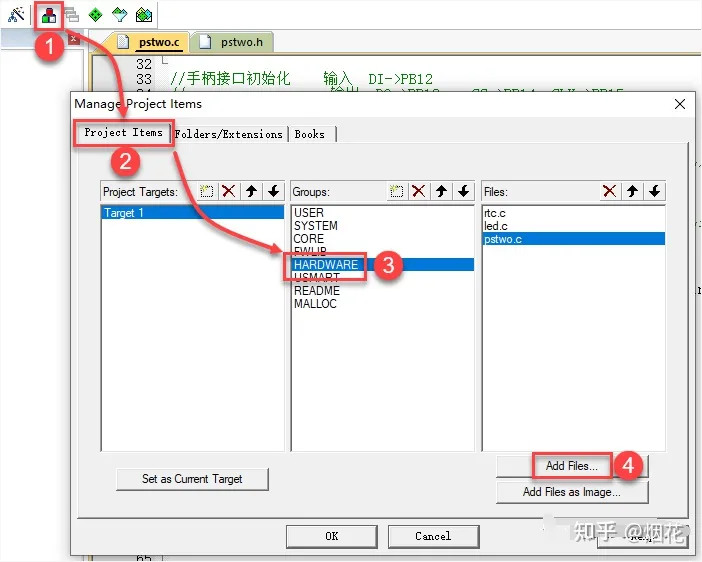Switch to the pstwo.h editor tab
The image size is (702, 562).
click(x=233, y=42)
